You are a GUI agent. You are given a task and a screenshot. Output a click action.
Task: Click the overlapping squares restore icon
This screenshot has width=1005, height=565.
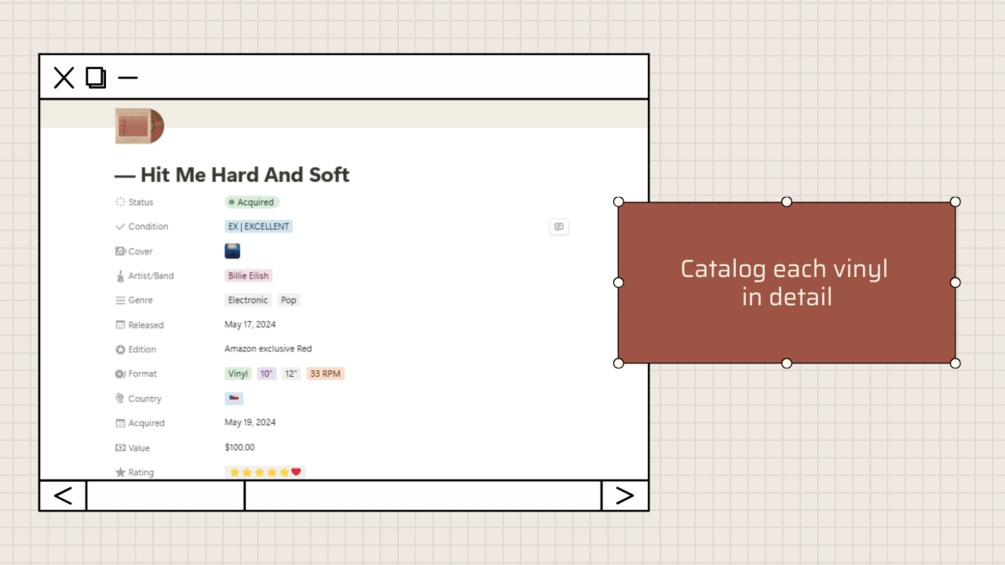[x=96, y=78]
